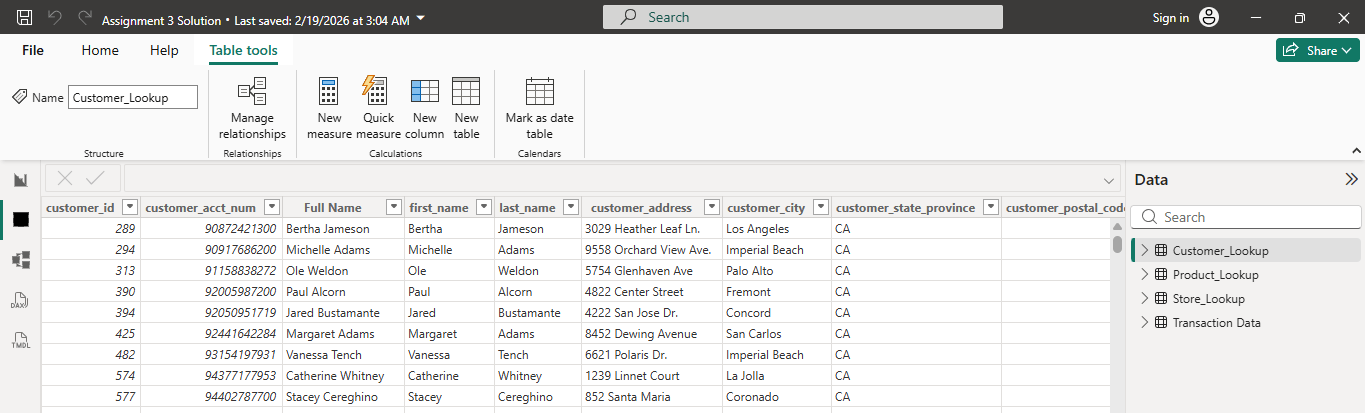Click the Manage relationships icon

click(252, 92)
